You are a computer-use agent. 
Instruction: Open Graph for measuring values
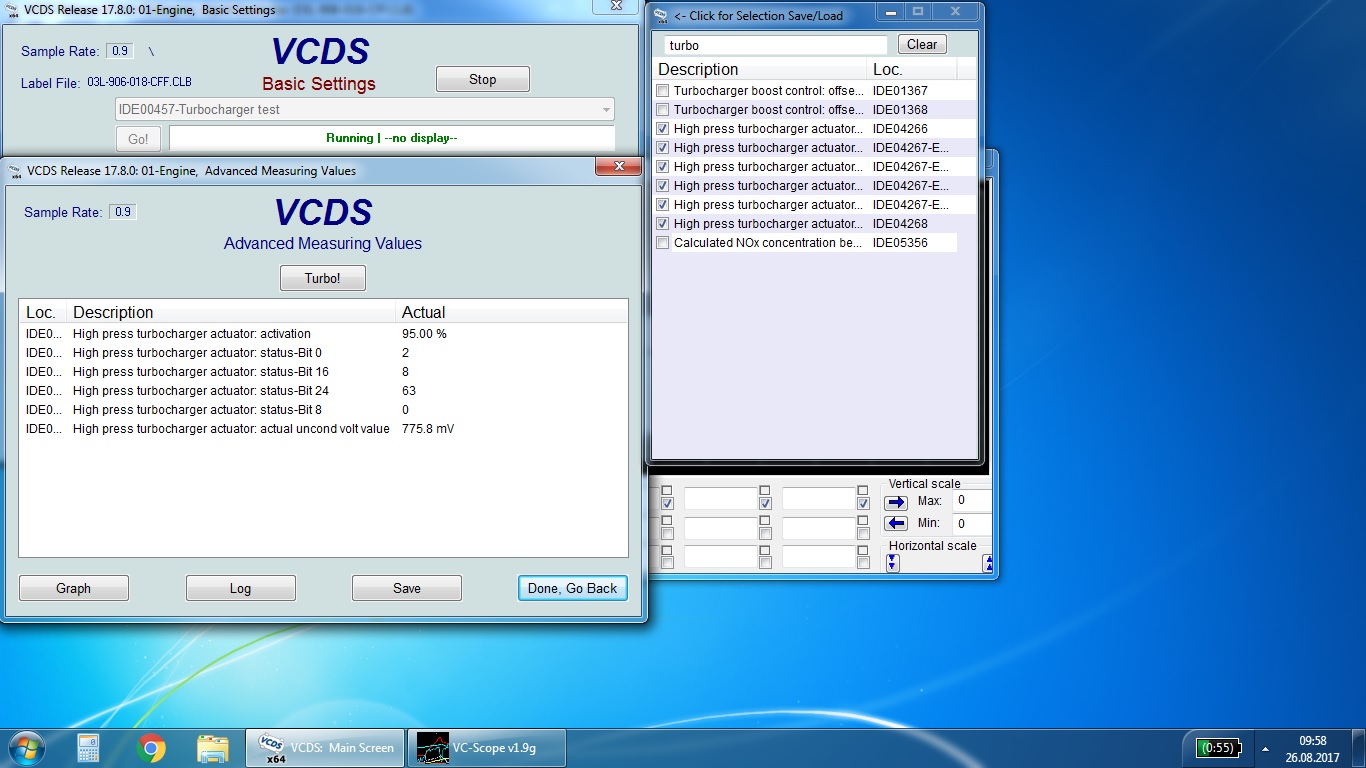73,588
